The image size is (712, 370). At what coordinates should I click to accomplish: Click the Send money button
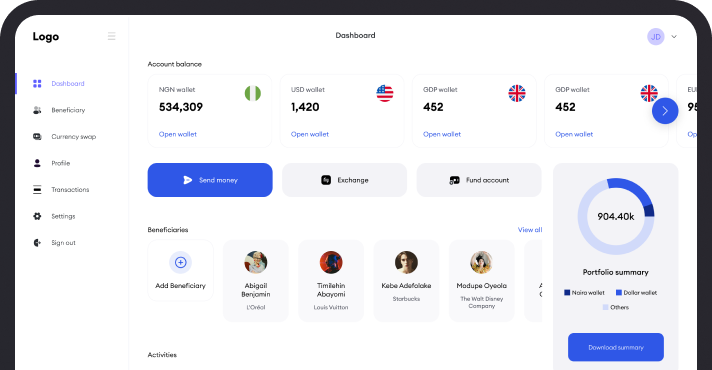[210, 180]
